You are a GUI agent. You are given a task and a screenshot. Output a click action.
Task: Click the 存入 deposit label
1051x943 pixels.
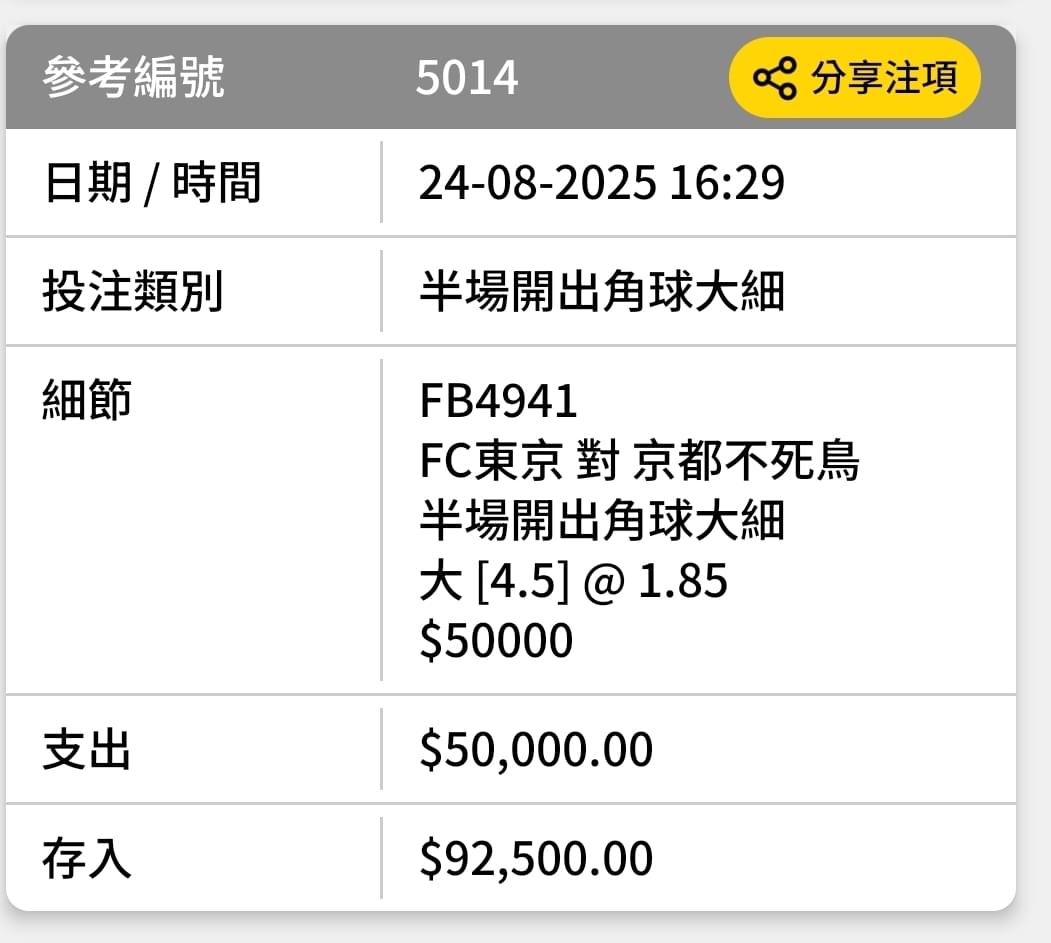pyautogui.click(x=87, y=859)
